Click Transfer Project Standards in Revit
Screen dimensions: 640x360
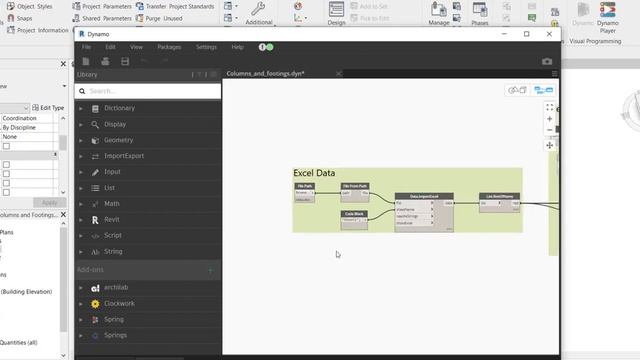pos(175,6)
